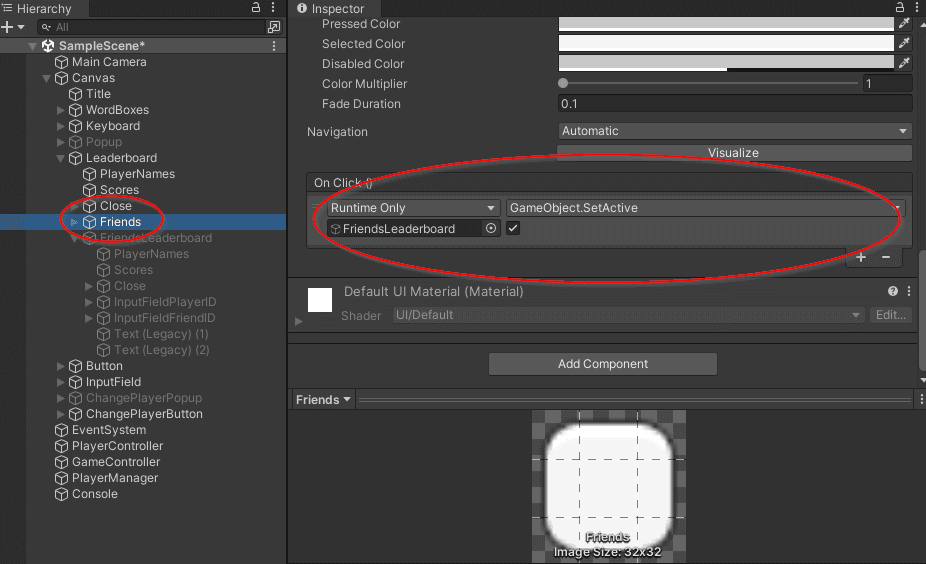This screenshot has height=564, width=926.
Task: Pick Disabled Color with its eyedropper
Action: coord(904,64)
